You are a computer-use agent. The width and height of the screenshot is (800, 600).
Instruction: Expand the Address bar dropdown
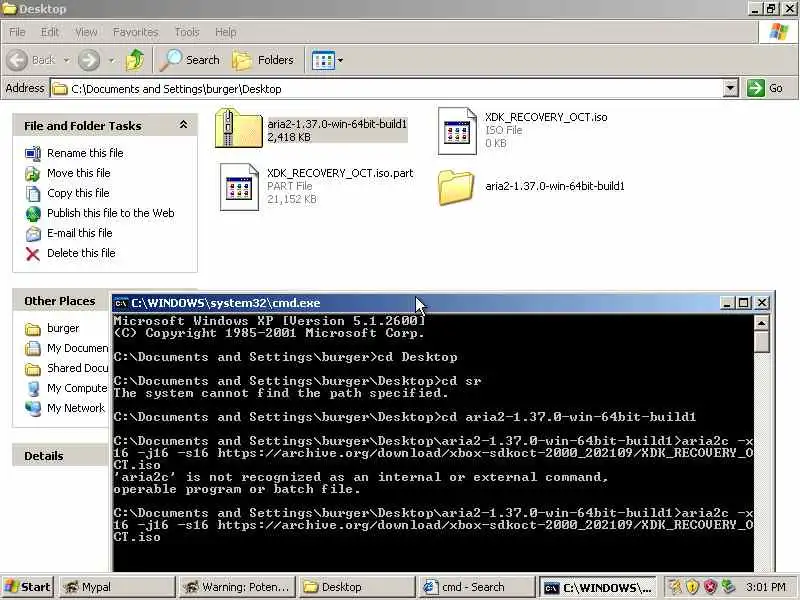[731, 88]
